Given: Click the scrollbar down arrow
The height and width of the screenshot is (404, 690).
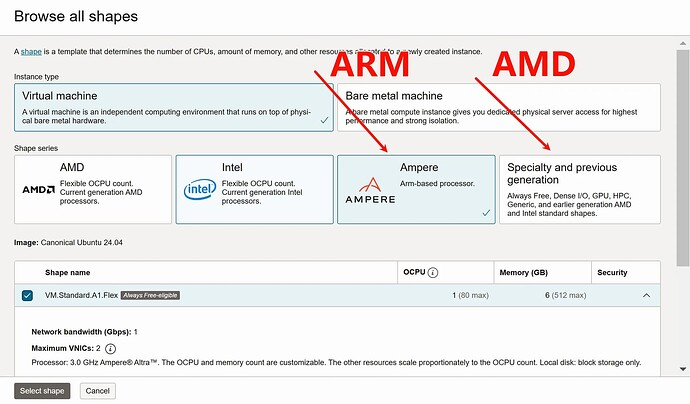Looking at the screenshot, I should pos(683,369).
